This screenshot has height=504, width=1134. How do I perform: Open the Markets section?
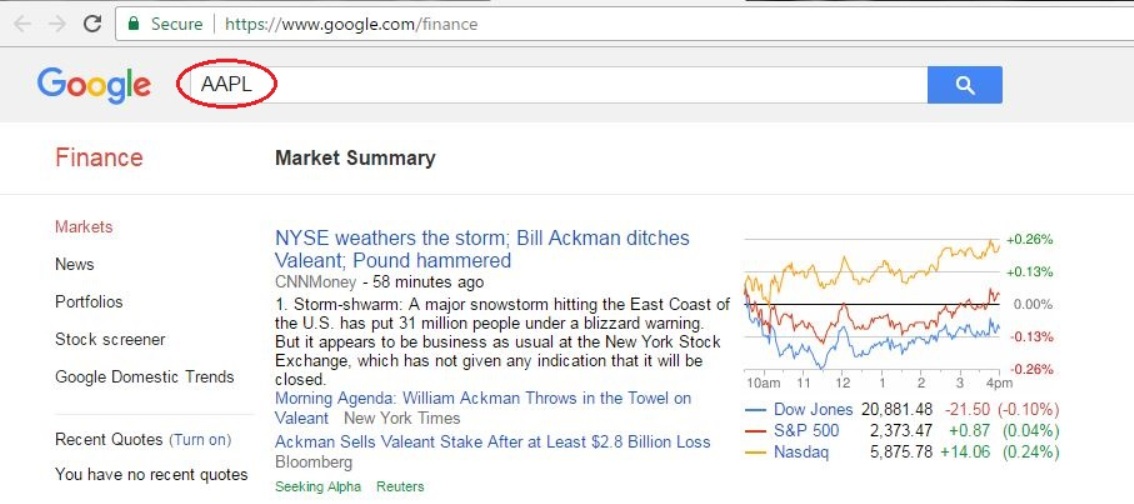coord(84,227)
